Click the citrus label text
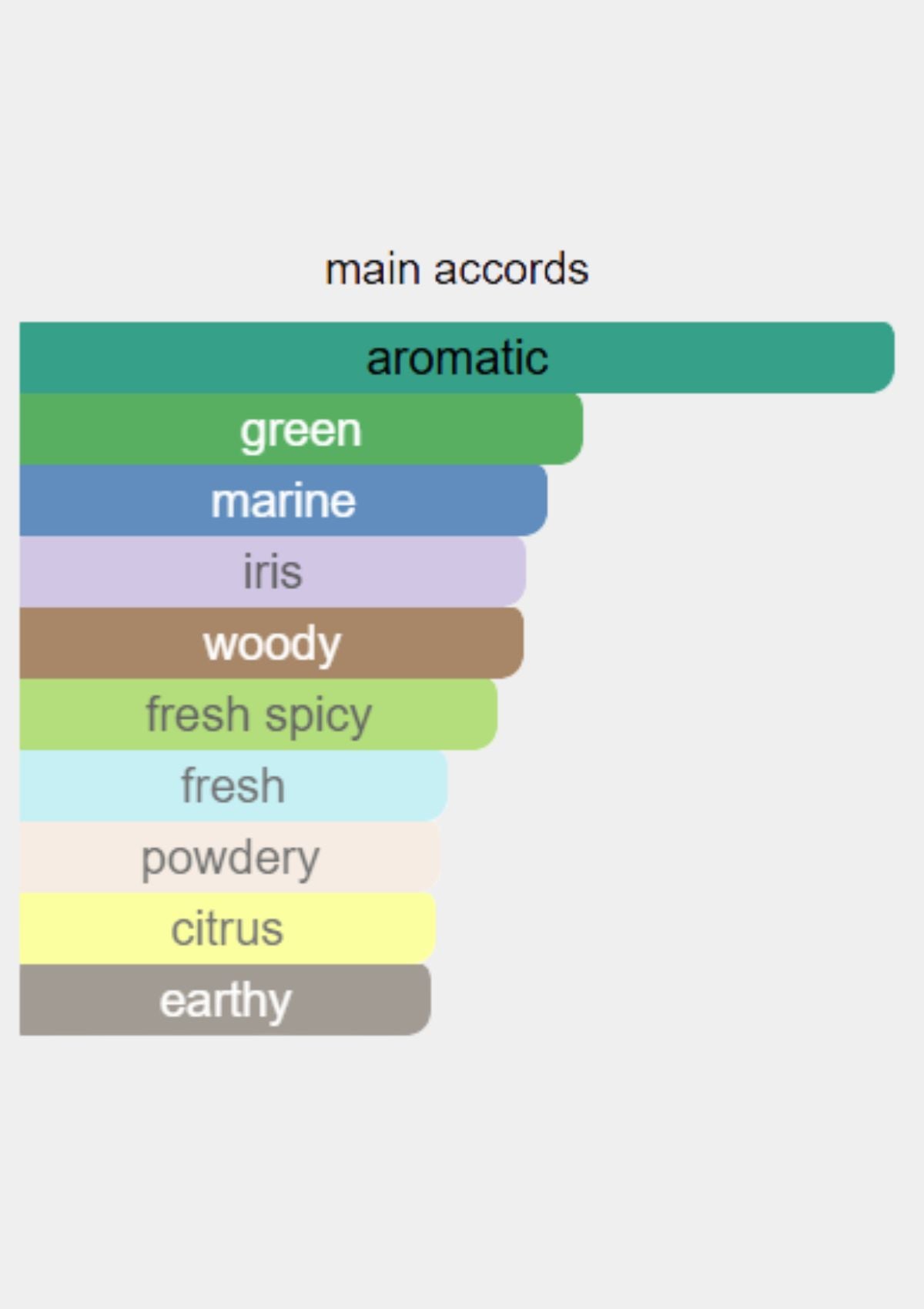The image size is (924, 1309). 227,929
